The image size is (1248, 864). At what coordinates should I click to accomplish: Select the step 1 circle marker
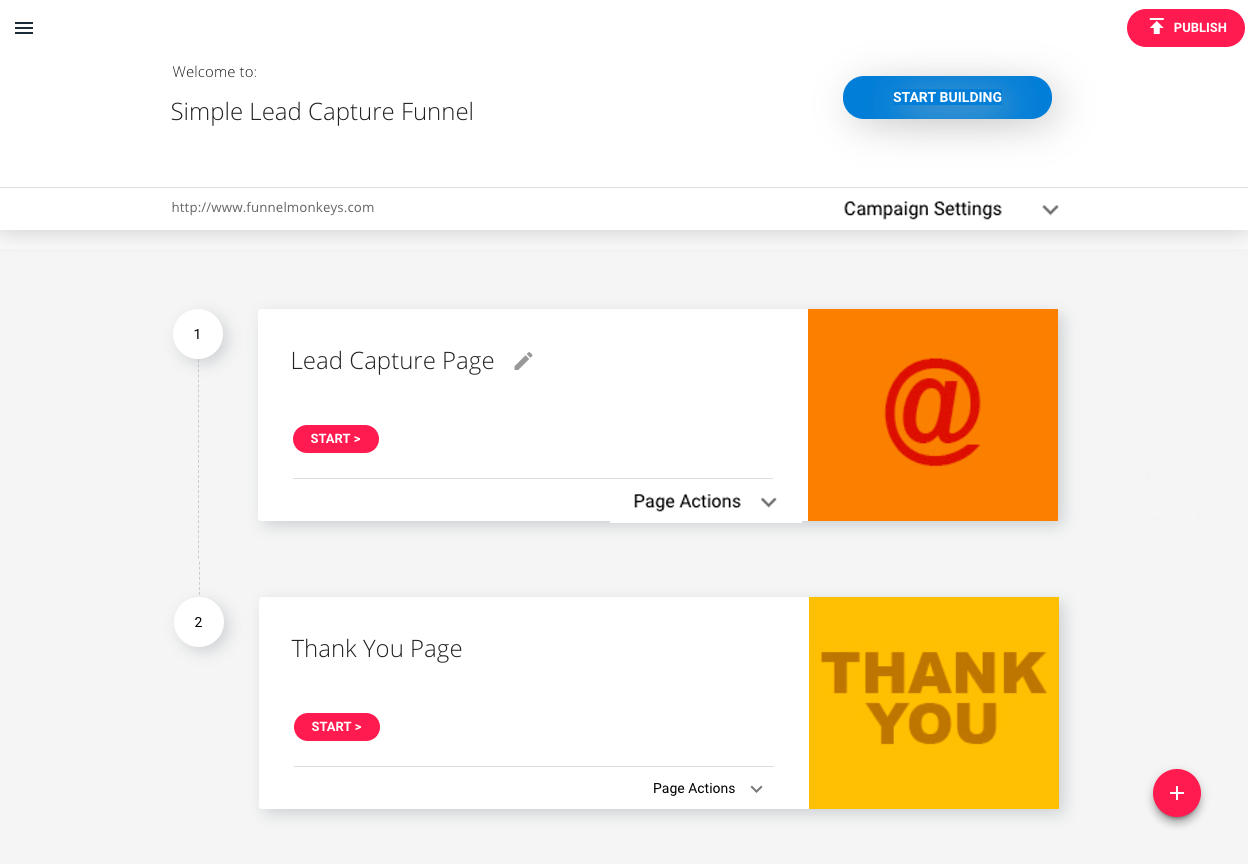click(197, 334)
